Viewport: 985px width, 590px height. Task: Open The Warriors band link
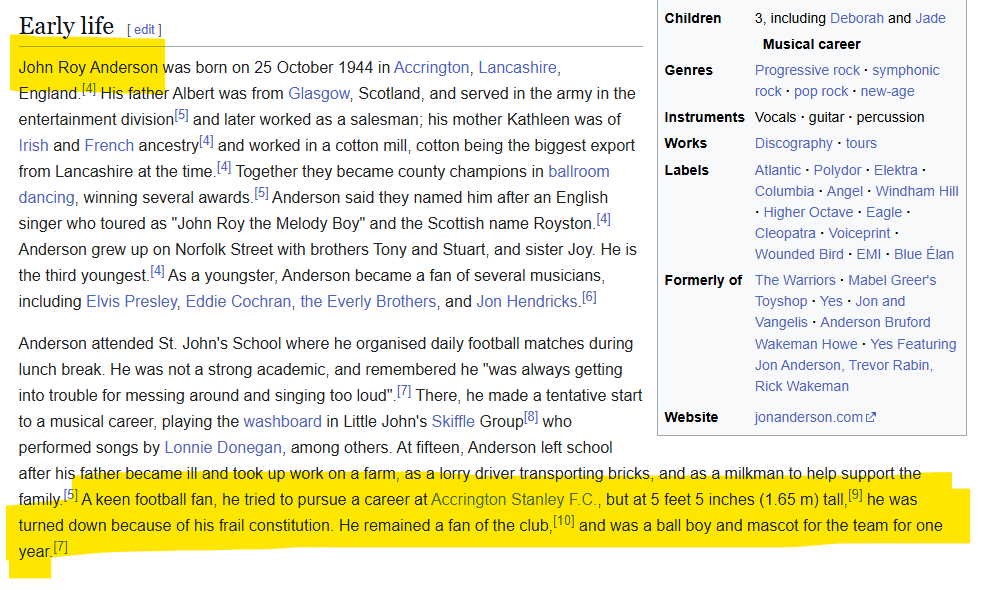pos(795,280)
